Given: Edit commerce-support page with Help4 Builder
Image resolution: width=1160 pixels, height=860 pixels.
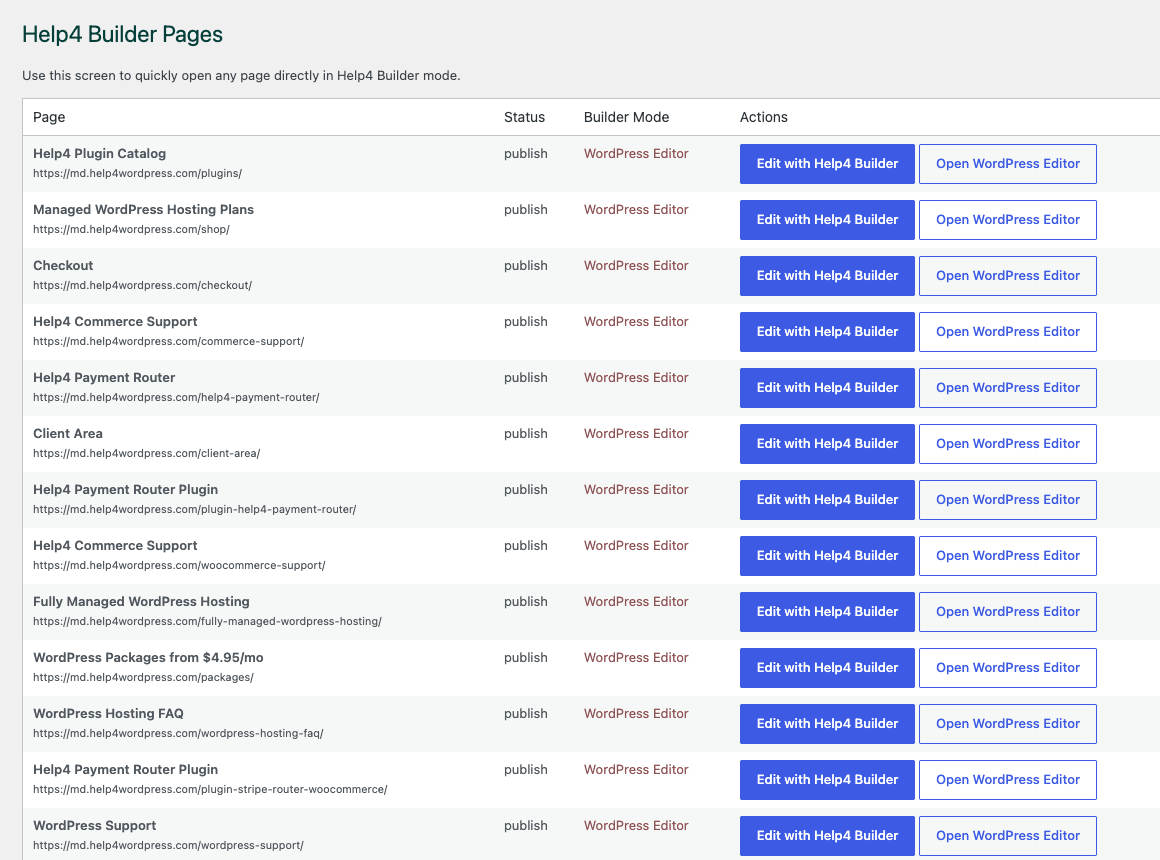Looking at the screenshot, I should tap(827, 332).
